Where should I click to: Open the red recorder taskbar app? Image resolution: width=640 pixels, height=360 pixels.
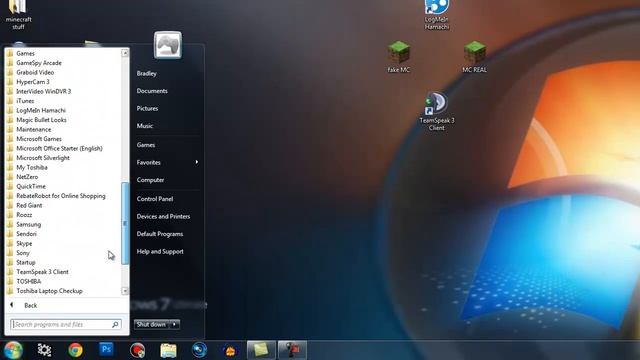click(x=292, y=350)
